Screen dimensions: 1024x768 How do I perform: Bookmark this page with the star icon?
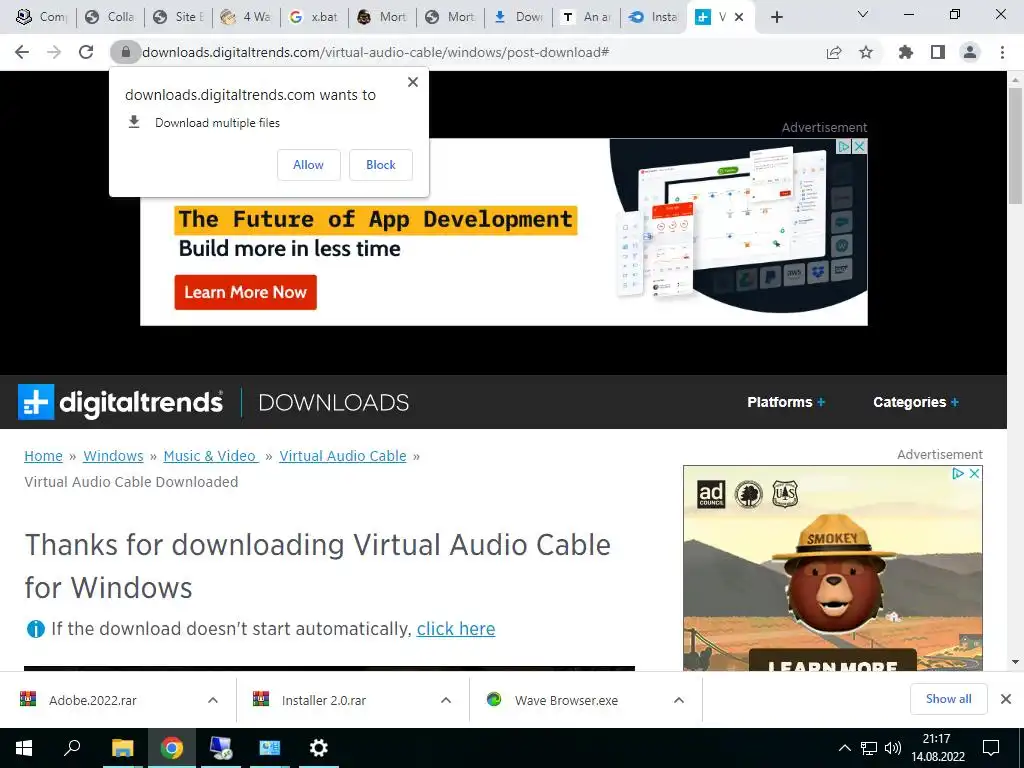click(866, 52)
